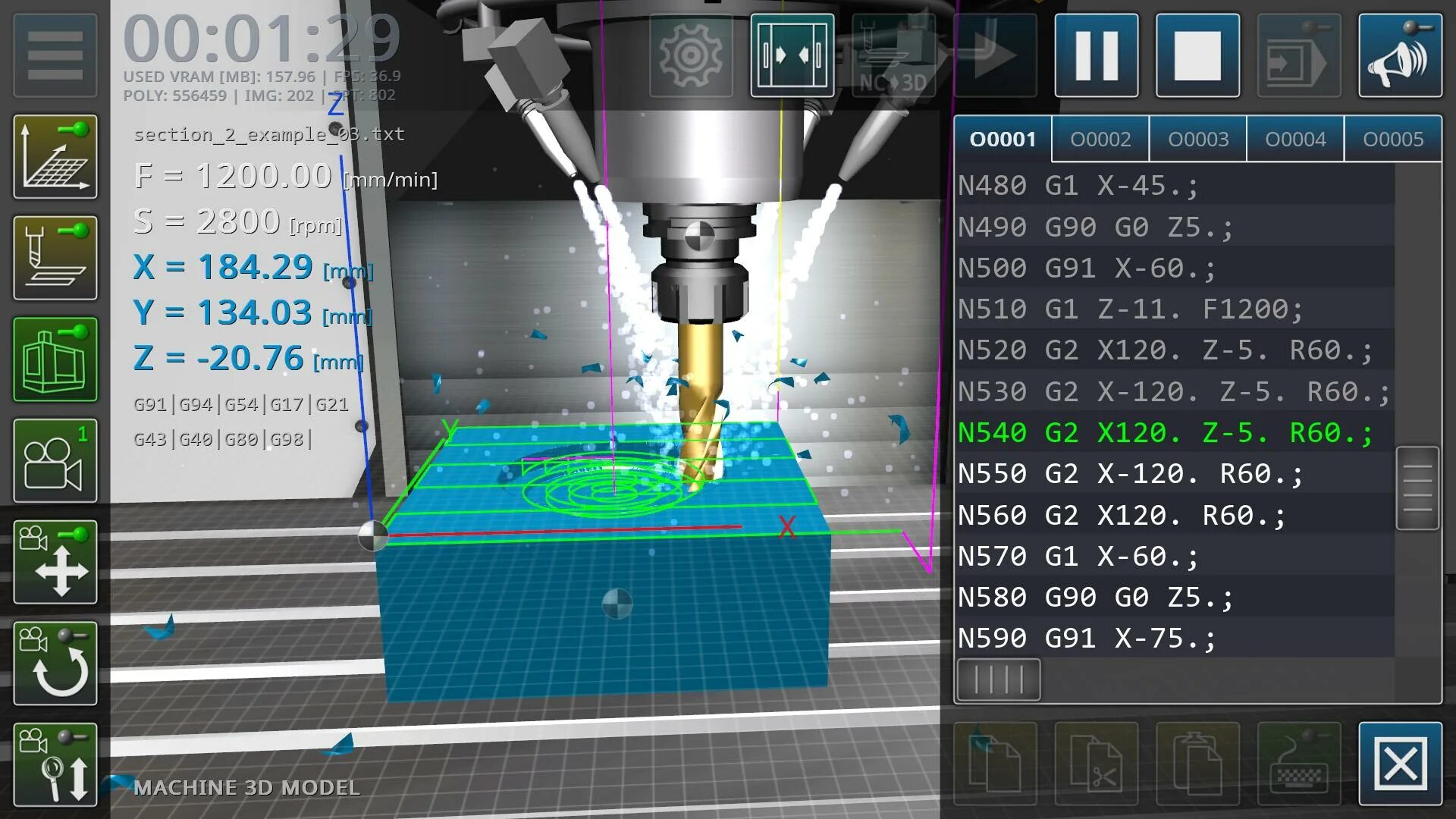Switch to program tab O0002
The width and height of the screenshot is (1456, 819).
pyautogui.click(x=1100, y=139)
